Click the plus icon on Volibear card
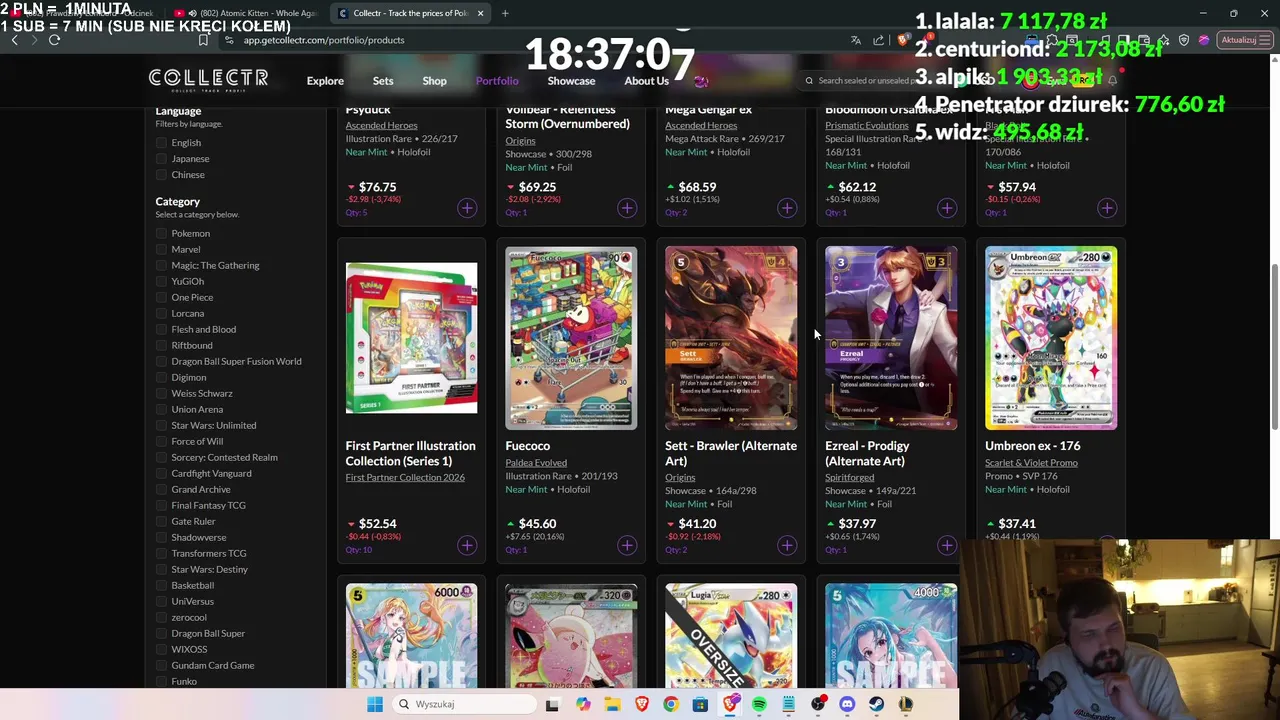Viewport: 1280px width, 720px height. tap(627, 208)
